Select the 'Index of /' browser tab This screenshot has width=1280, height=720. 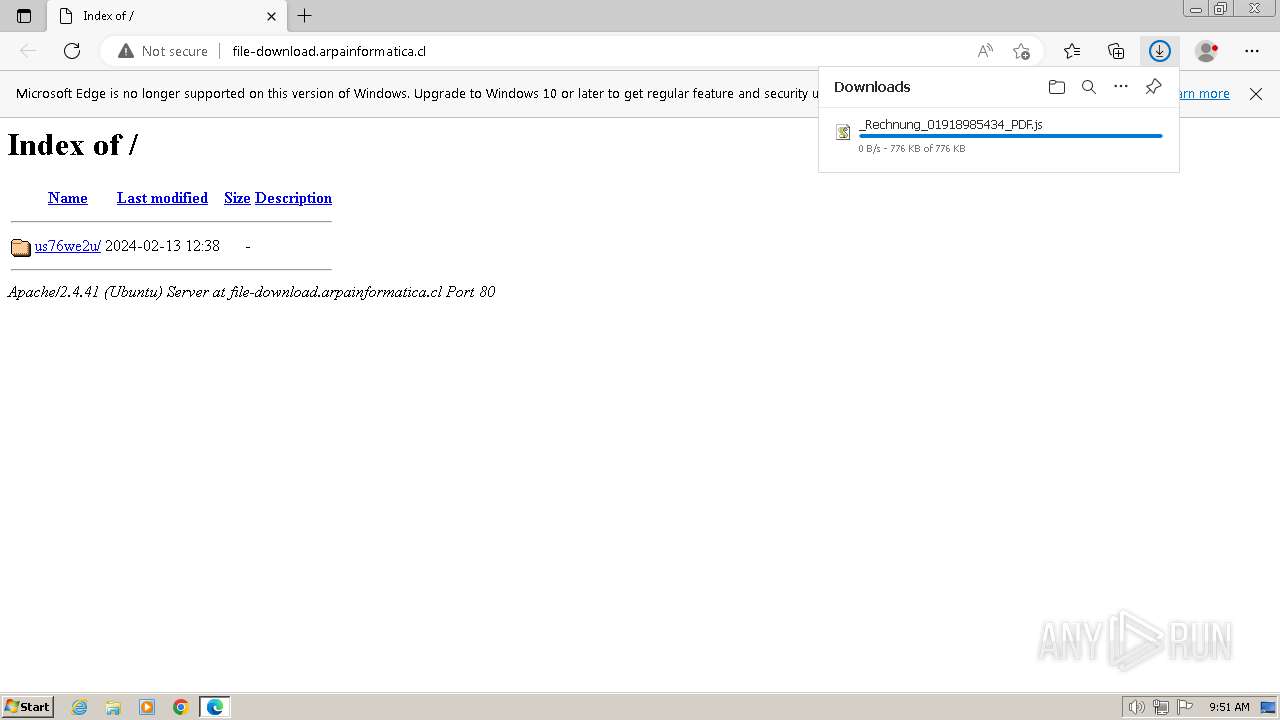(167, 16)
